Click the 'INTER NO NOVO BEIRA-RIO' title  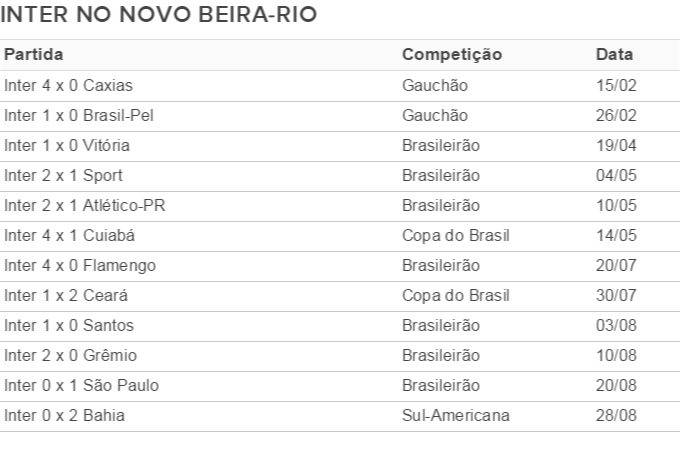[x=159, y=14]
